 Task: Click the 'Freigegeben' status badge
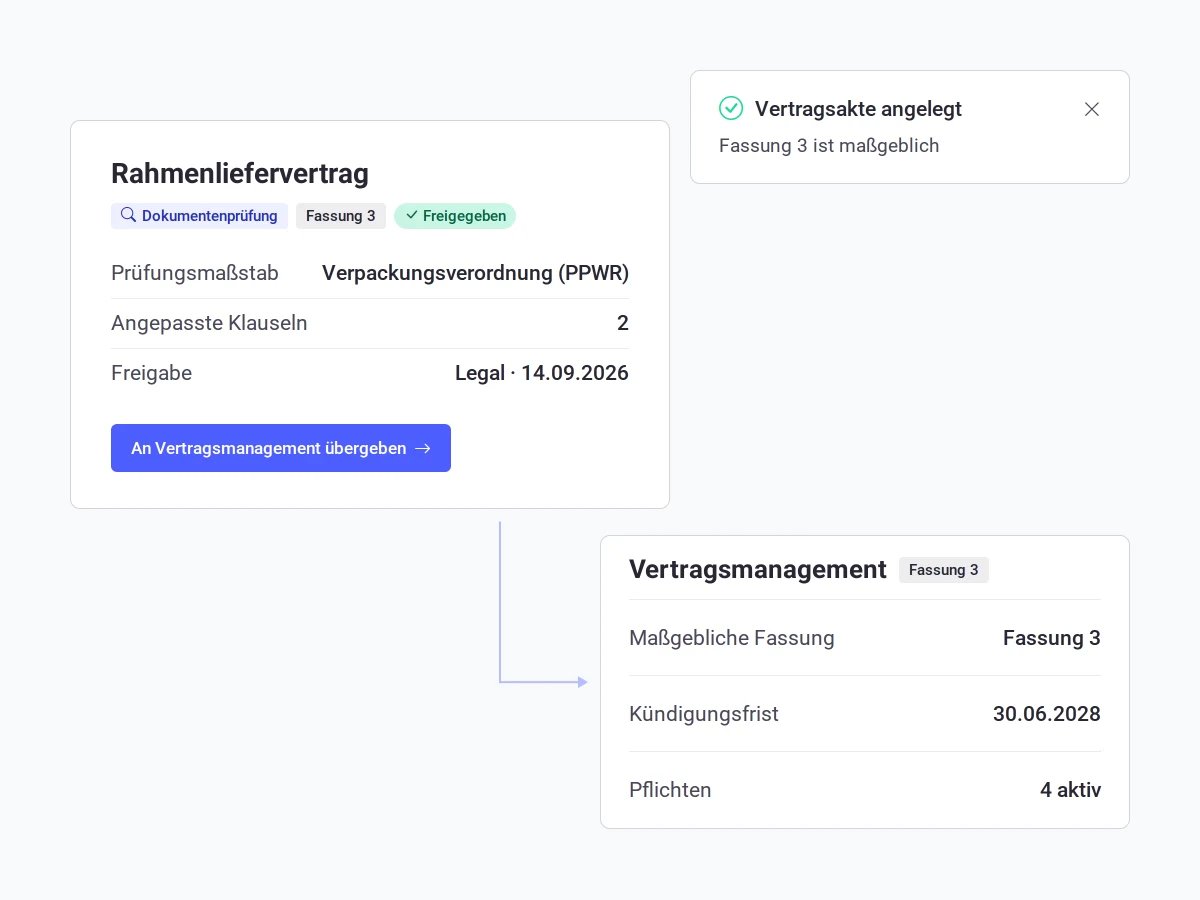click(455, 216)
